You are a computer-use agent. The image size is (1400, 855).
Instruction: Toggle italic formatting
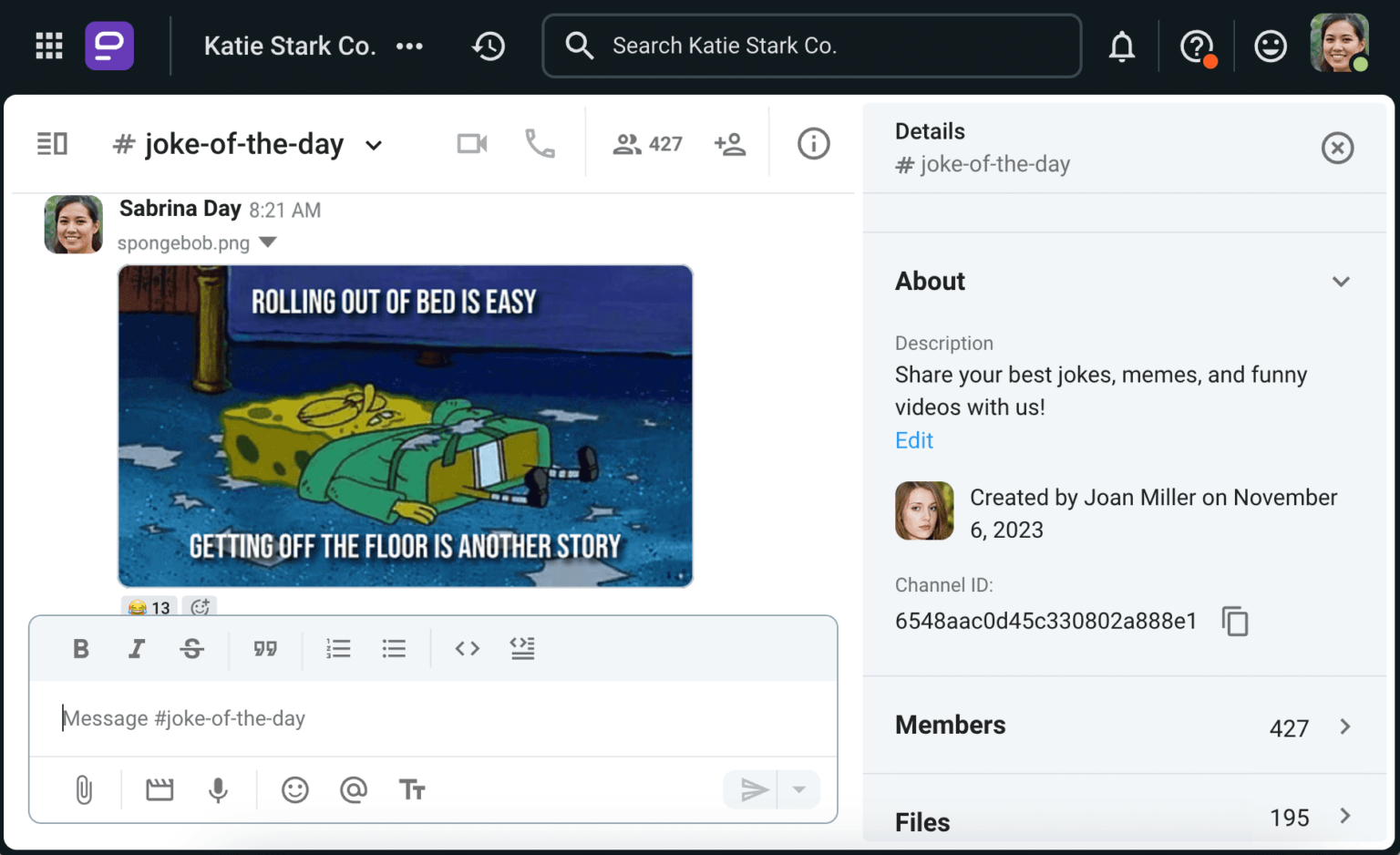137,648
